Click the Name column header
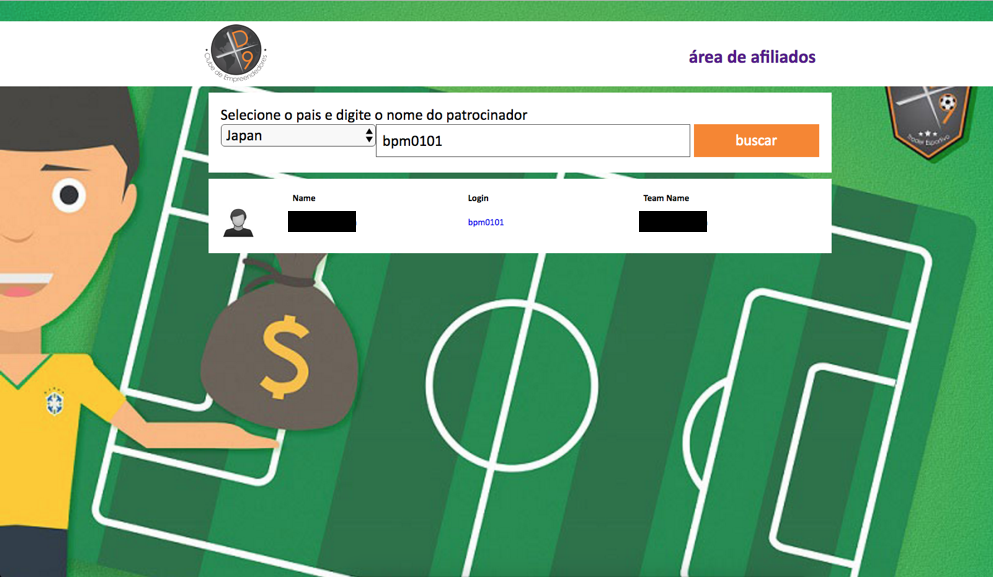The height and width of the screenshot is (577, 993). 304,198
